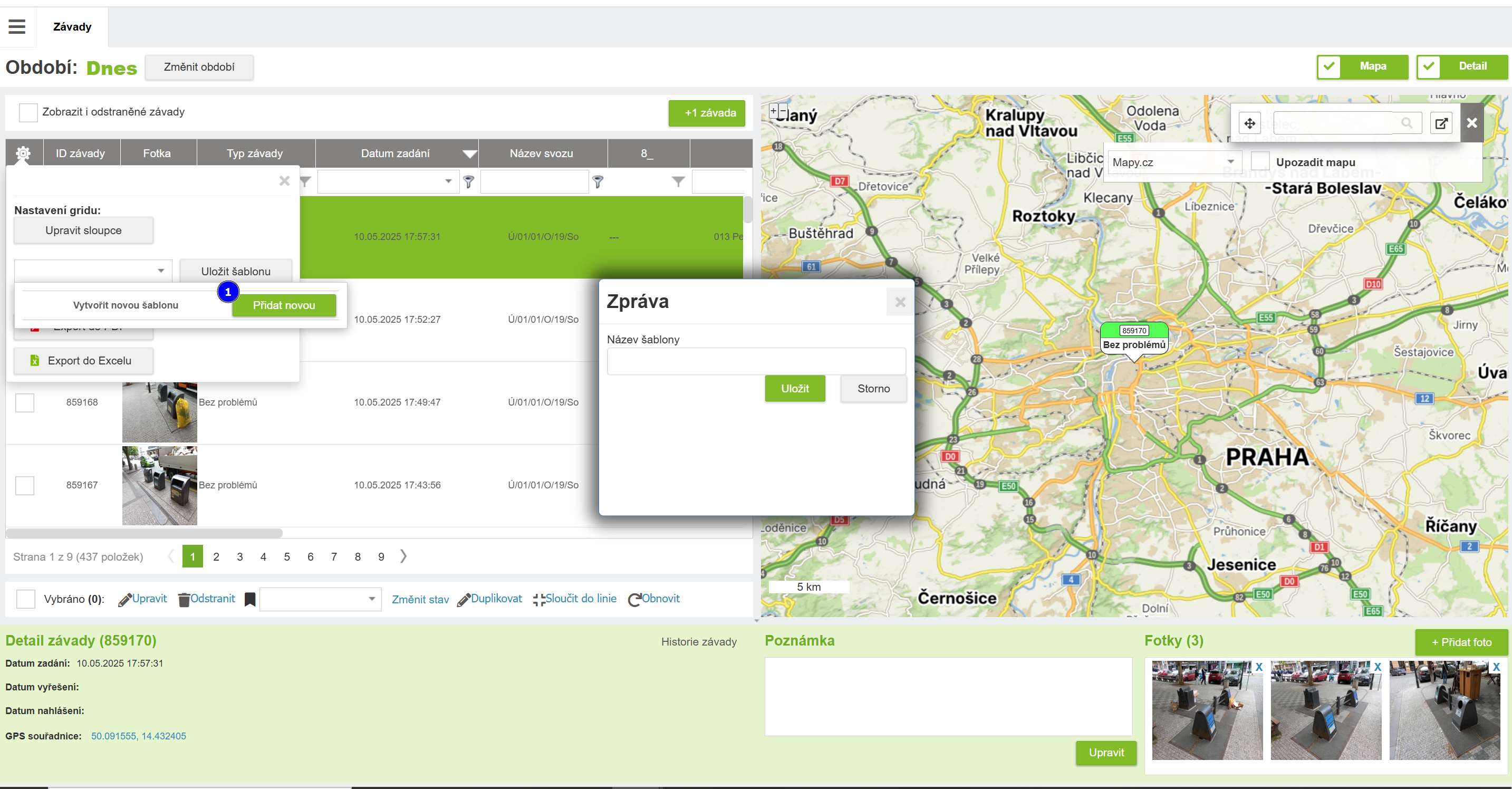Click the map search magnifier icon
1512x789 pixels.
[x=1407, y=123]
